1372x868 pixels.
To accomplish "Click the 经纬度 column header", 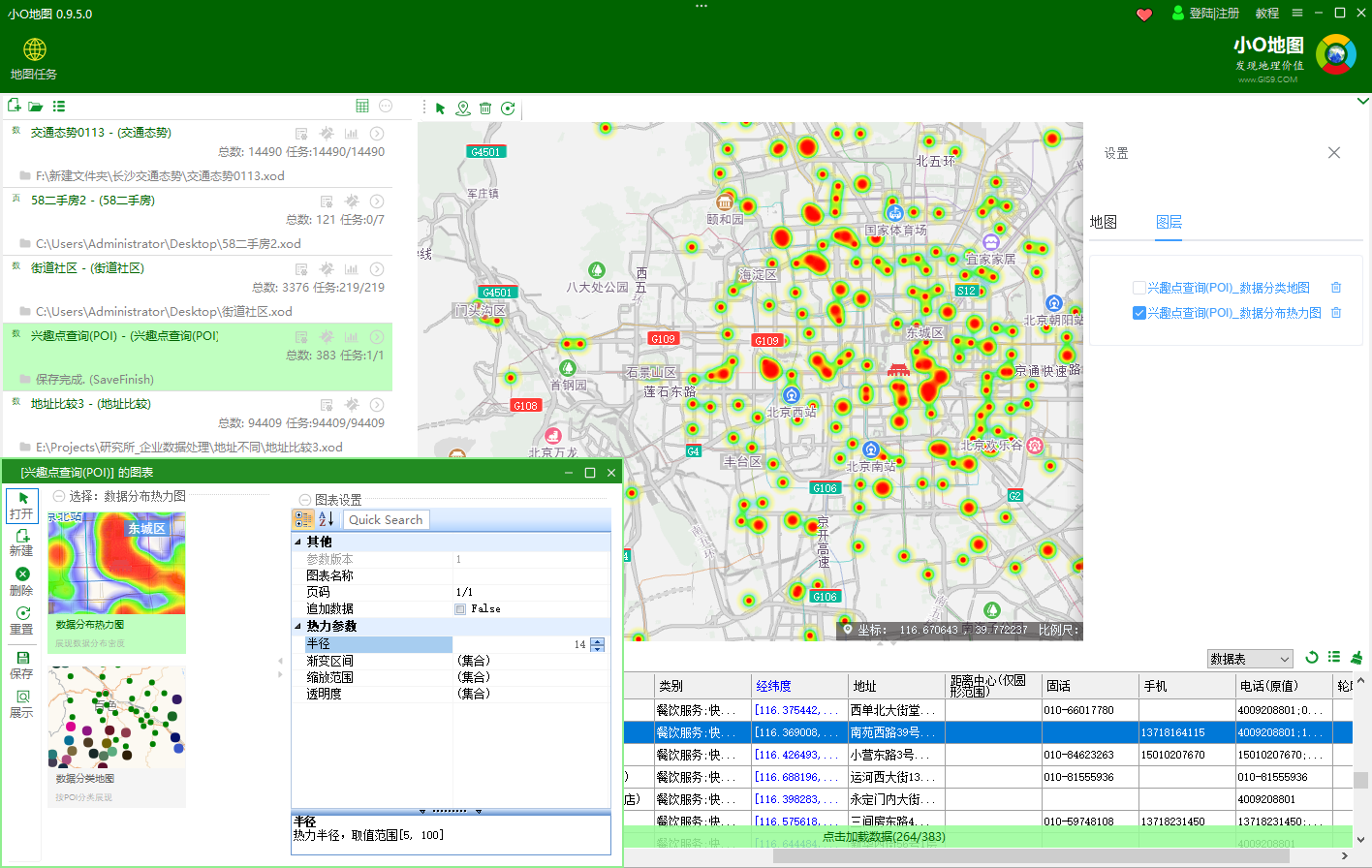I will [x=799, y=686].
